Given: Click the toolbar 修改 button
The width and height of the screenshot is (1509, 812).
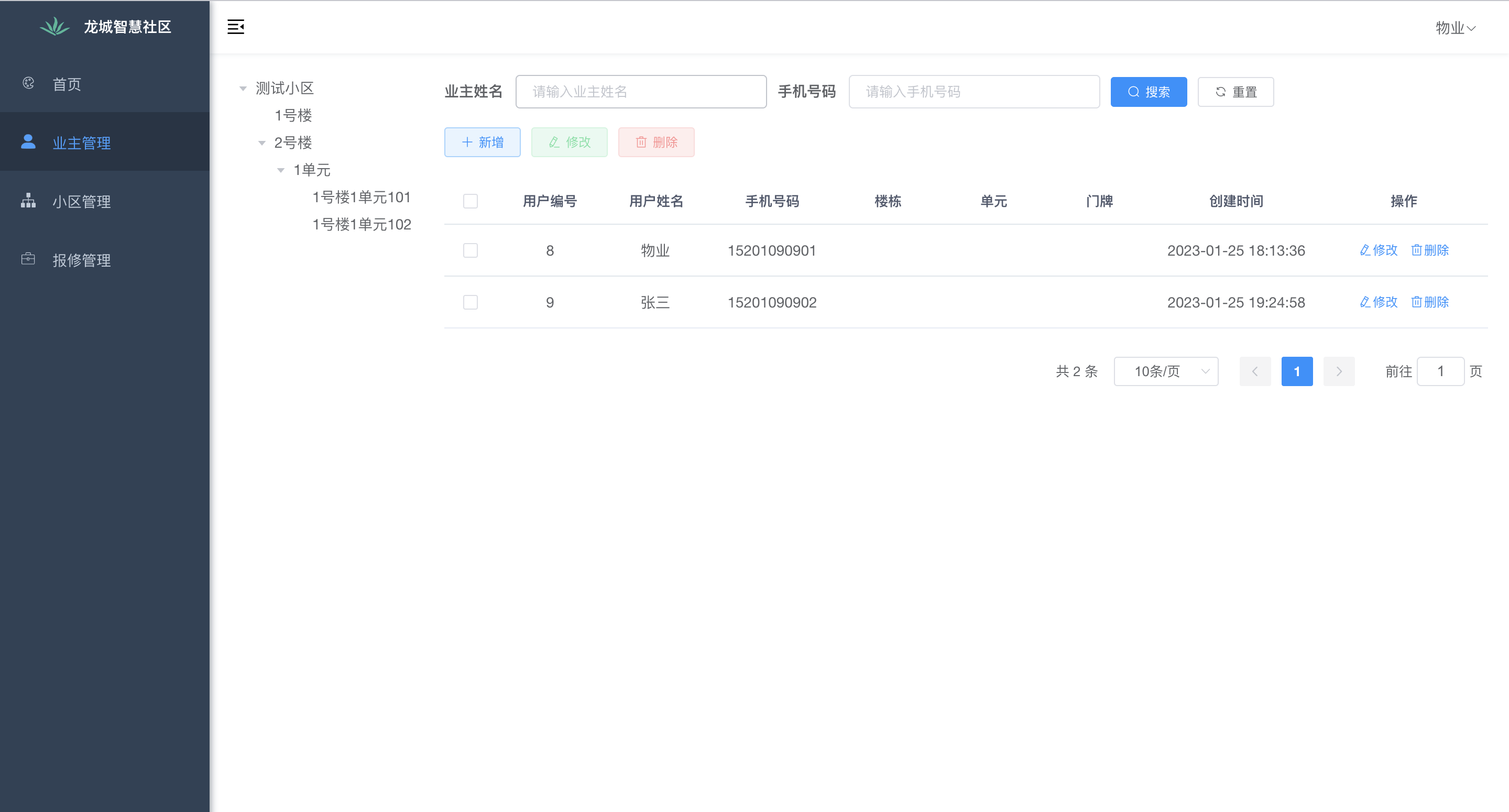Looking at the screenshot, I should pyautogui.click(x=570, y=142).
